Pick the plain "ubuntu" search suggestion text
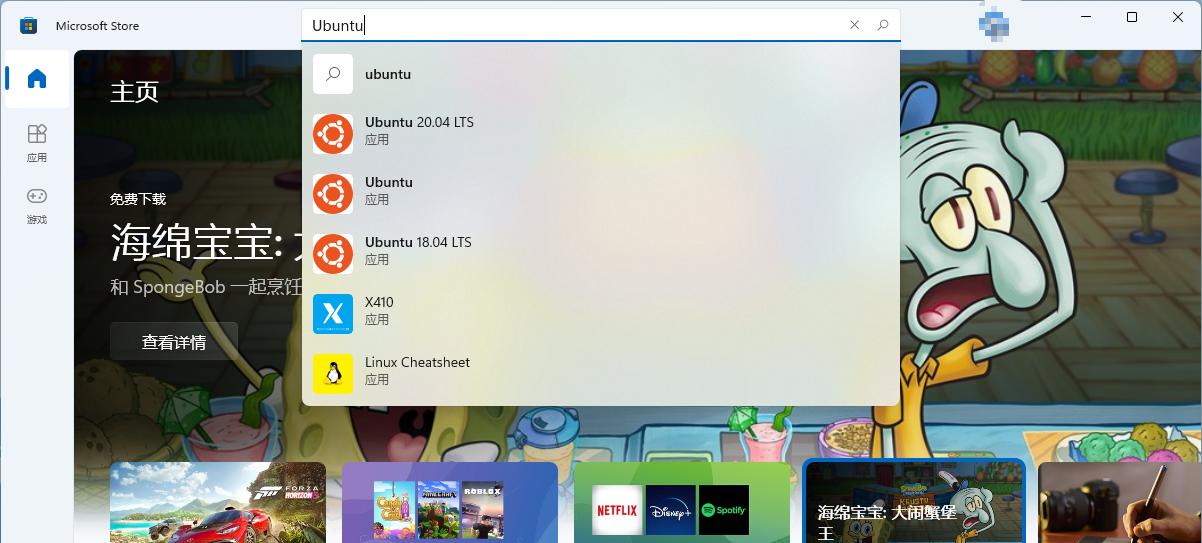Viewport: 1202px width, 543px height. pyautogui.click(x=388, y=74)
